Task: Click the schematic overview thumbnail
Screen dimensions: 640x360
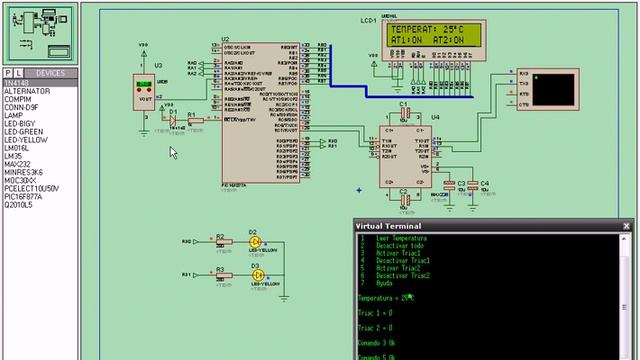Action: [40, 33]
